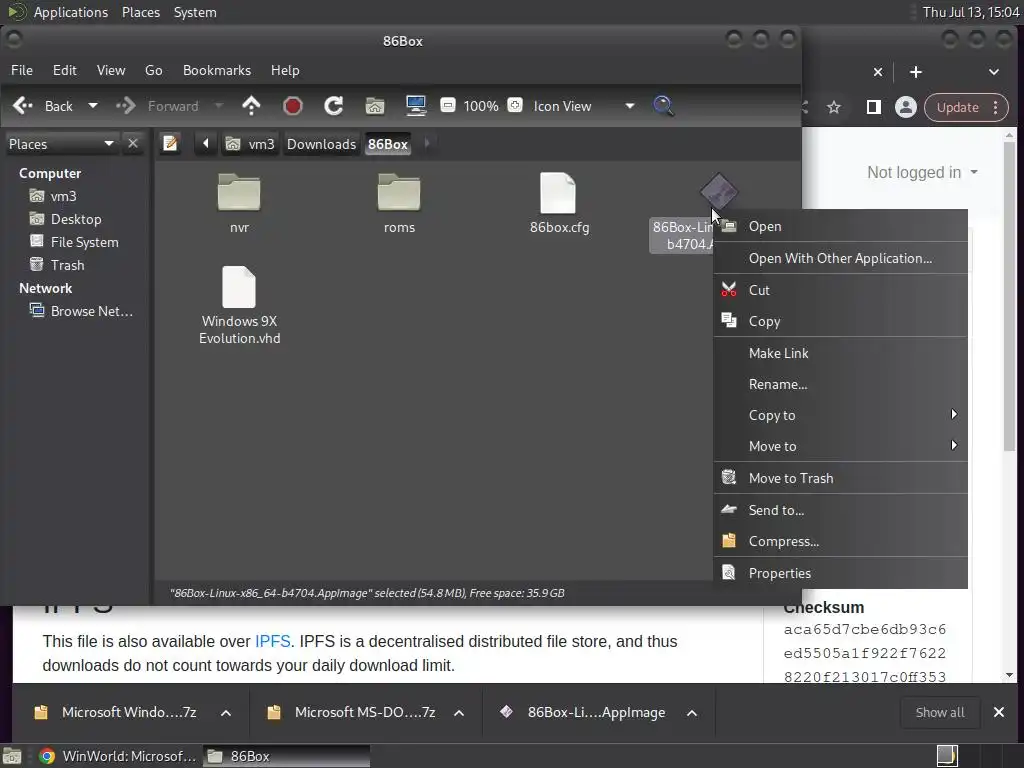This screenshot has height=768, width=1024.
Task: Open the Bookmarks menu
Action: pos(217,70)
